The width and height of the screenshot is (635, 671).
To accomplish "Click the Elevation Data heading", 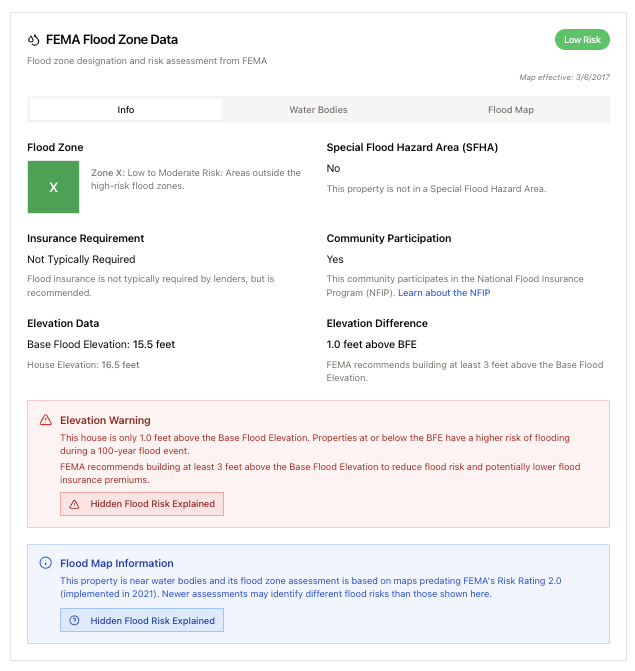I will click(x=63, y=324).
